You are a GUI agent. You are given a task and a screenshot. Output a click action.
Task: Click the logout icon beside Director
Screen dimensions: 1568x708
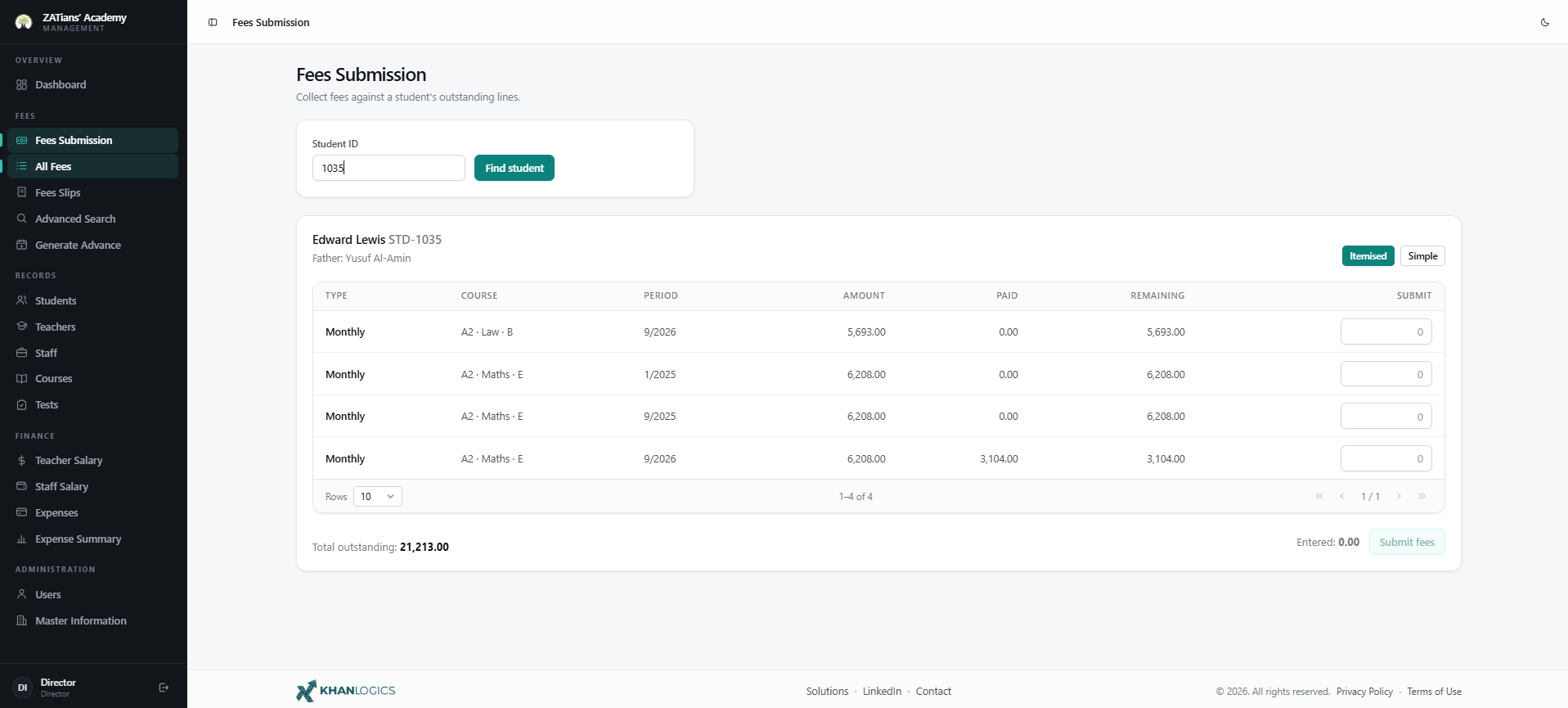(164, 688)
